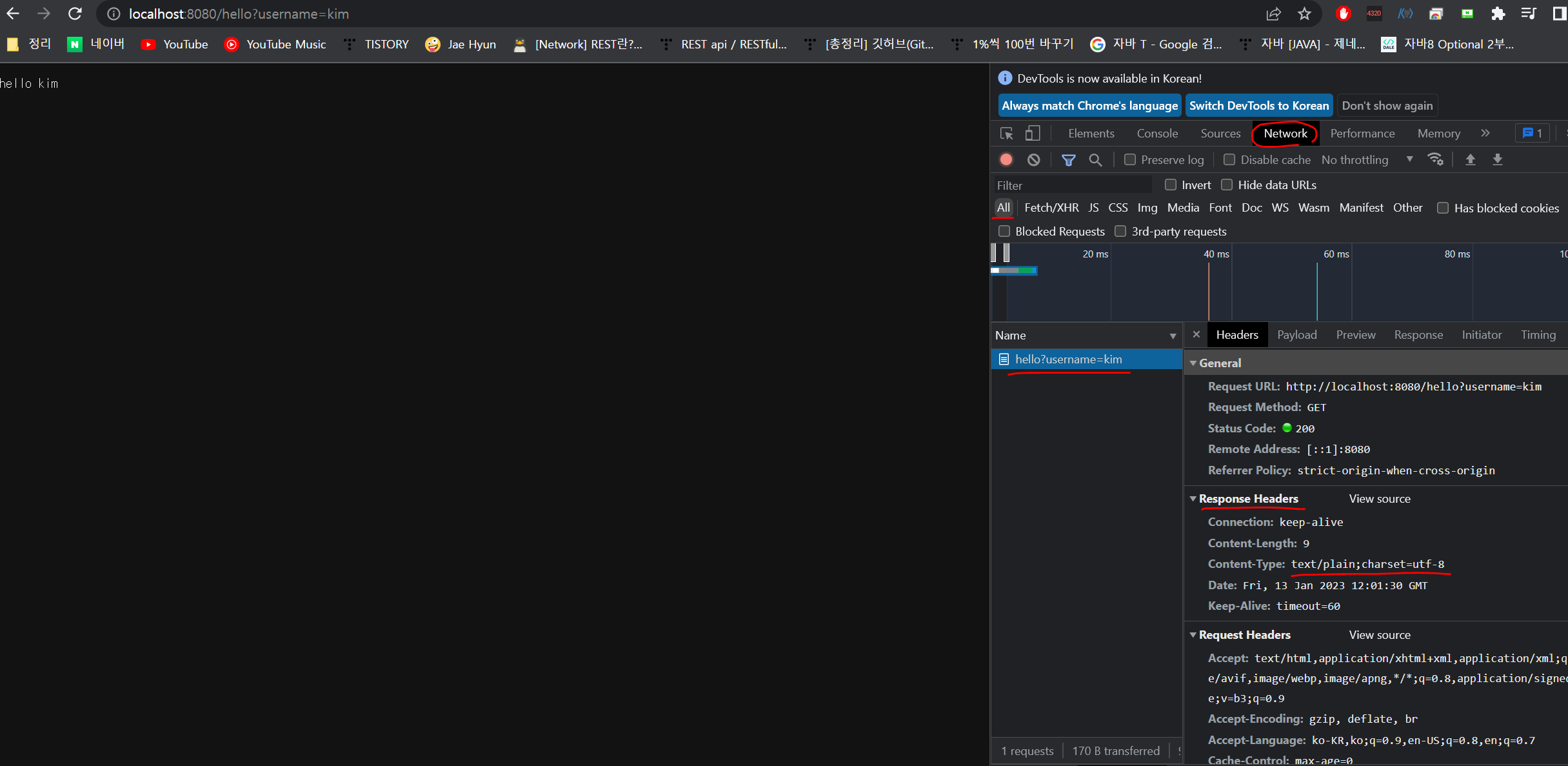Open the No throttling dropdown
Viewport: 1568px width, 766px height.
[x=1366, y=159]
